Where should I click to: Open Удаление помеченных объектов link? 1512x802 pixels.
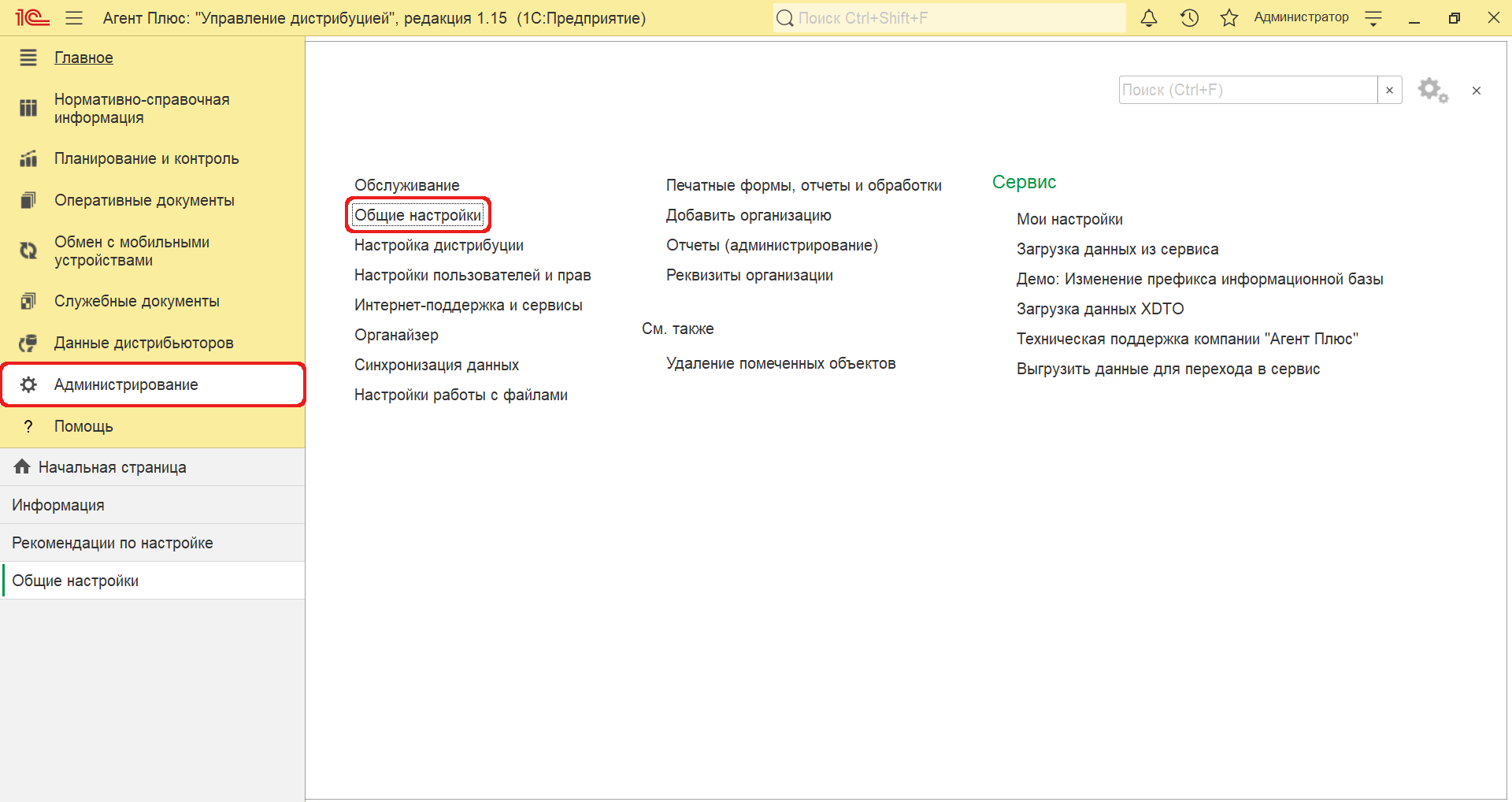[781, 363]
